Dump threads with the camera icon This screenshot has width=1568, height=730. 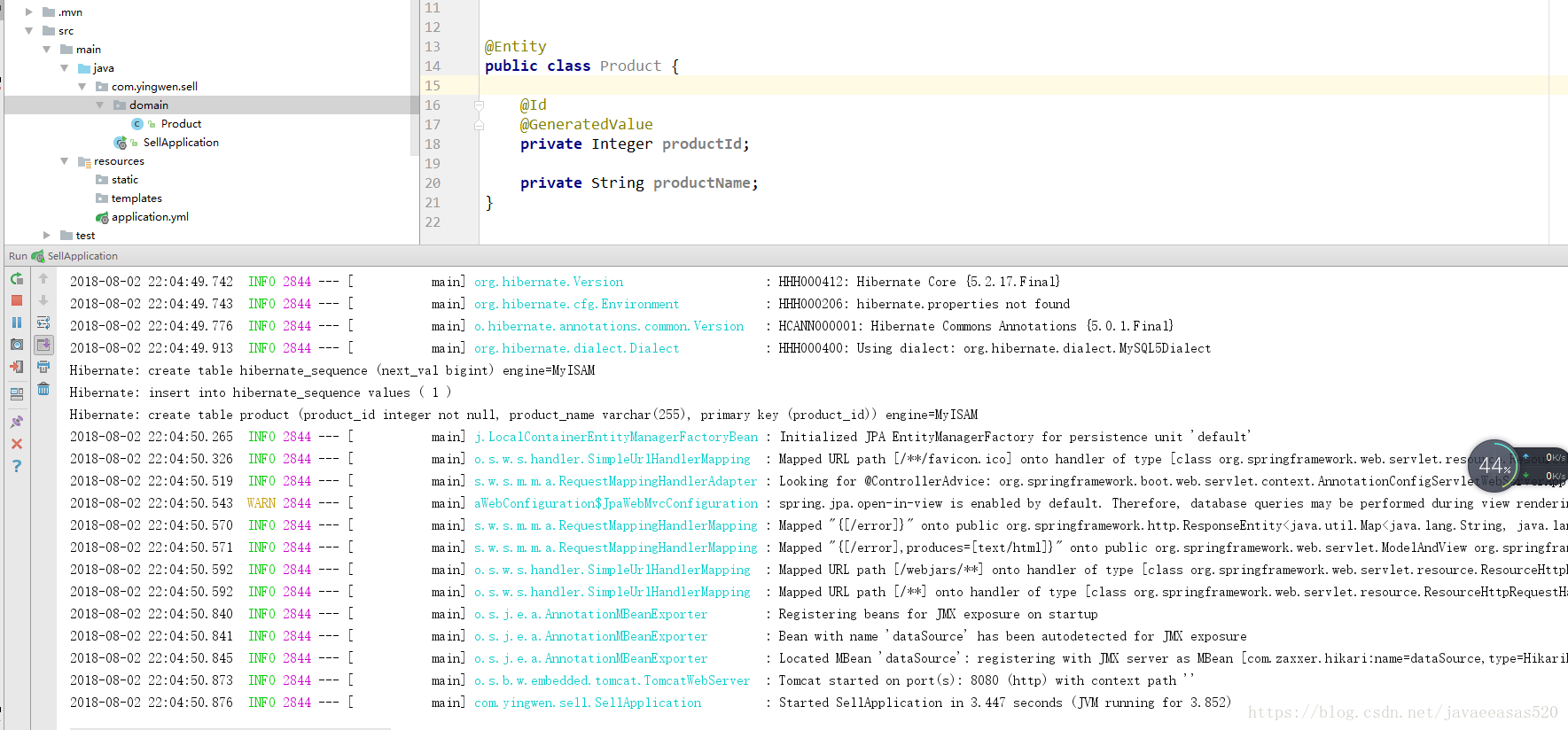click(x=17, y=345)
